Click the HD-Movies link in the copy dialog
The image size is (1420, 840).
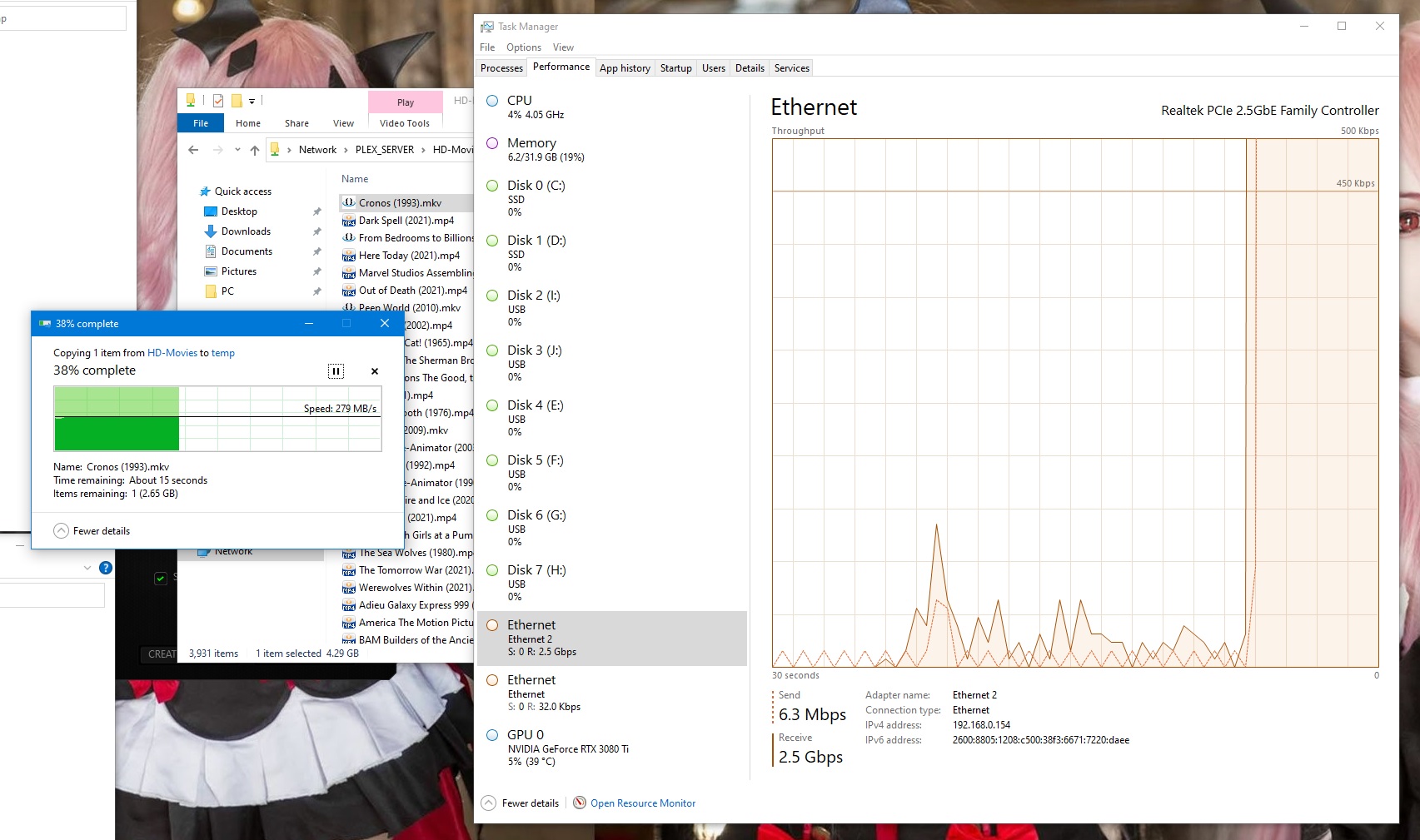(172, 353)
